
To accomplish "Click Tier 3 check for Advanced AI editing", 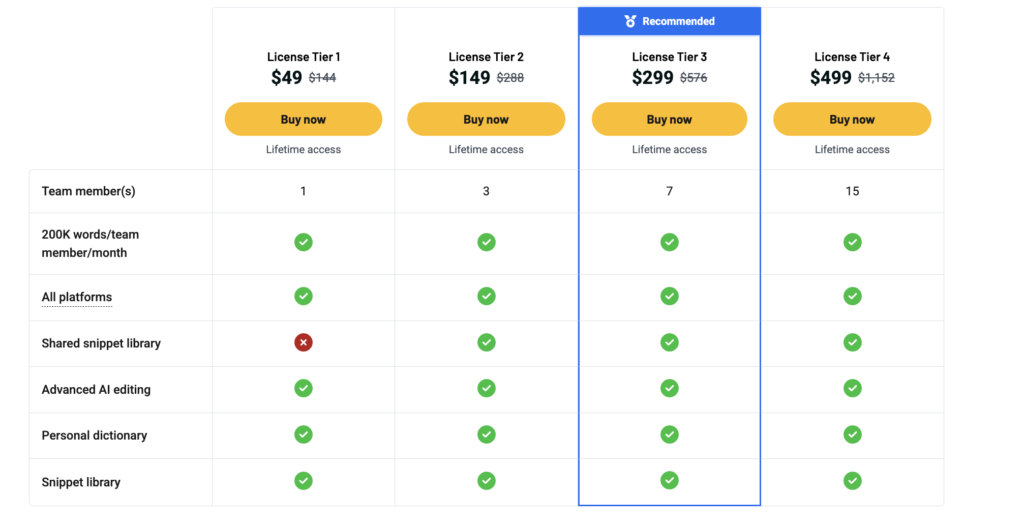I will 669,389.
